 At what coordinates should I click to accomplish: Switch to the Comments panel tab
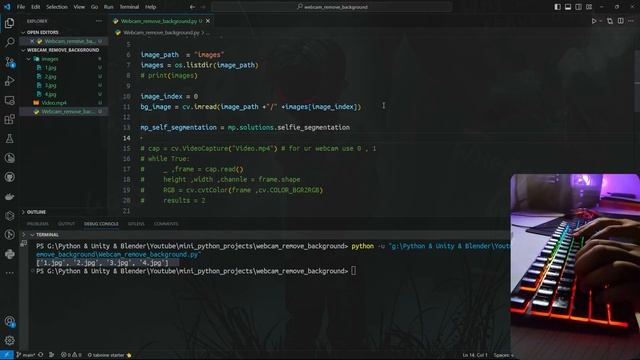tap(166, 224)
